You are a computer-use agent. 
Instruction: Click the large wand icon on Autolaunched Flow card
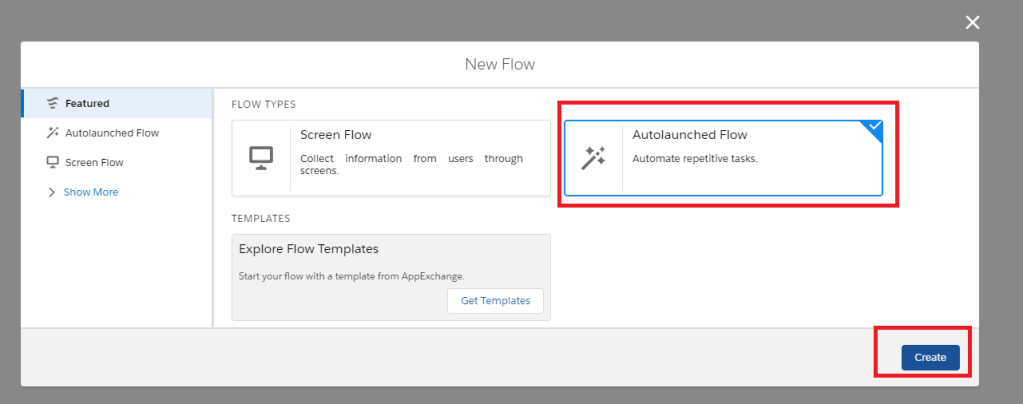(593, 158)
